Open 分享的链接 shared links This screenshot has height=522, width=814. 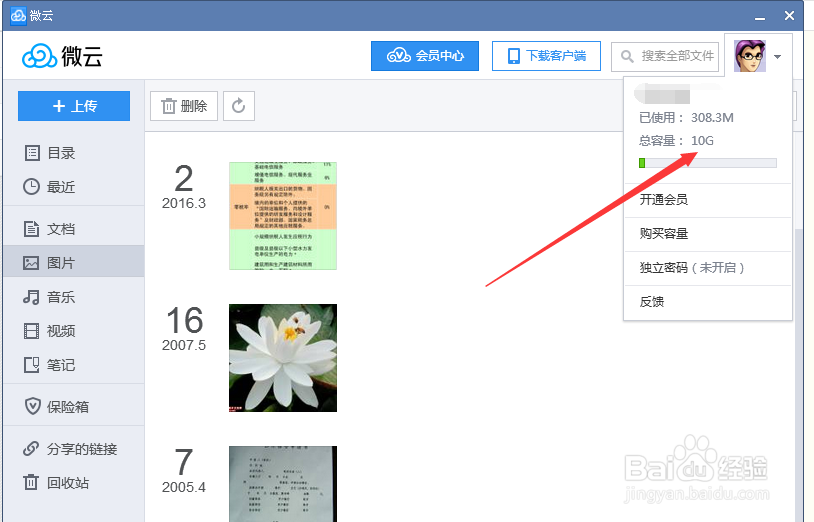point(74,449)
